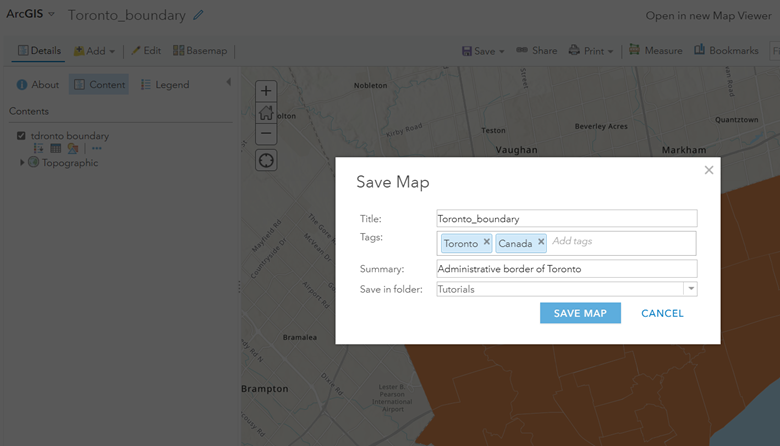Click the tdronto boundary layer name
Viewport: 780px width, 446px height.
click(70, 136)
